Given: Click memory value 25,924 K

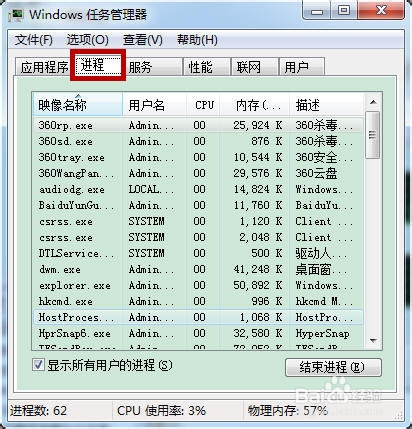Looking at the screenshot, I should click(258, 125).
